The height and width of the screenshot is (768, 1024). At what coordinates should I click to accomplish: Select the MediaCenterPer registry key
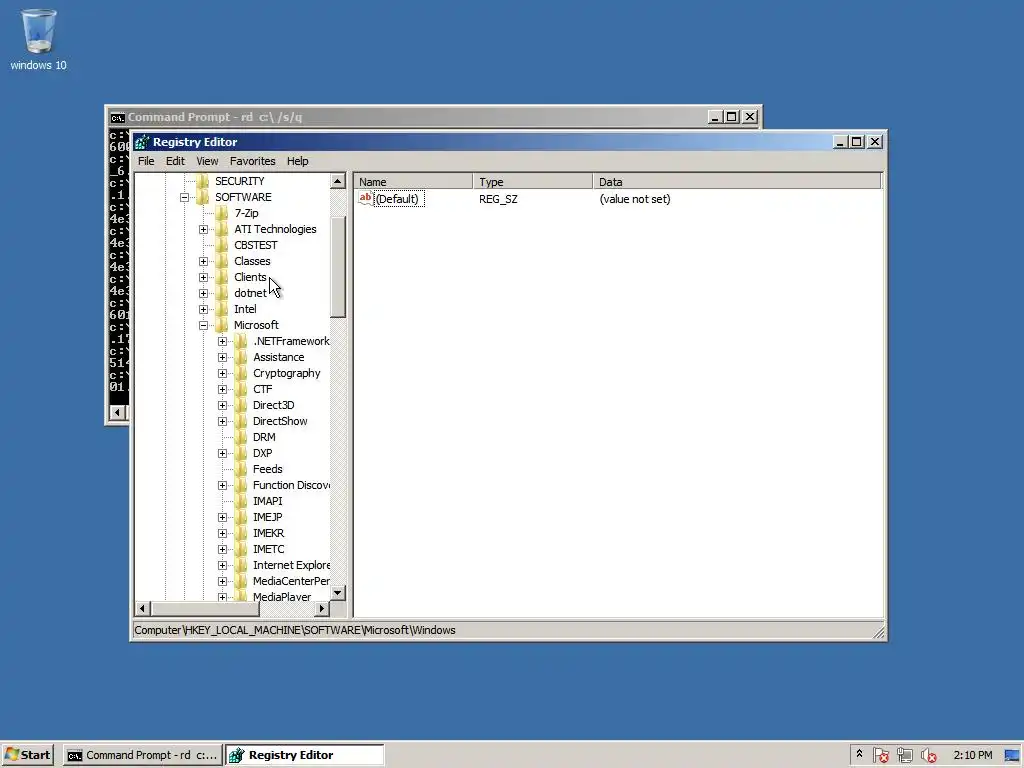pos(291,581)
